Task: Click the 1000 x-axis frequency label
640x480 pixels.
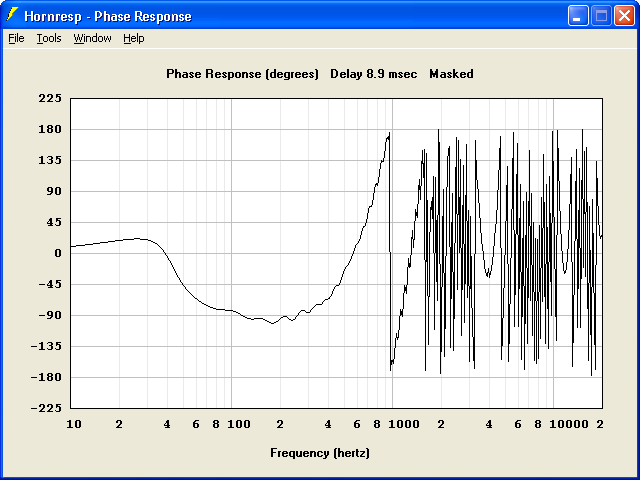Action: 404,424
